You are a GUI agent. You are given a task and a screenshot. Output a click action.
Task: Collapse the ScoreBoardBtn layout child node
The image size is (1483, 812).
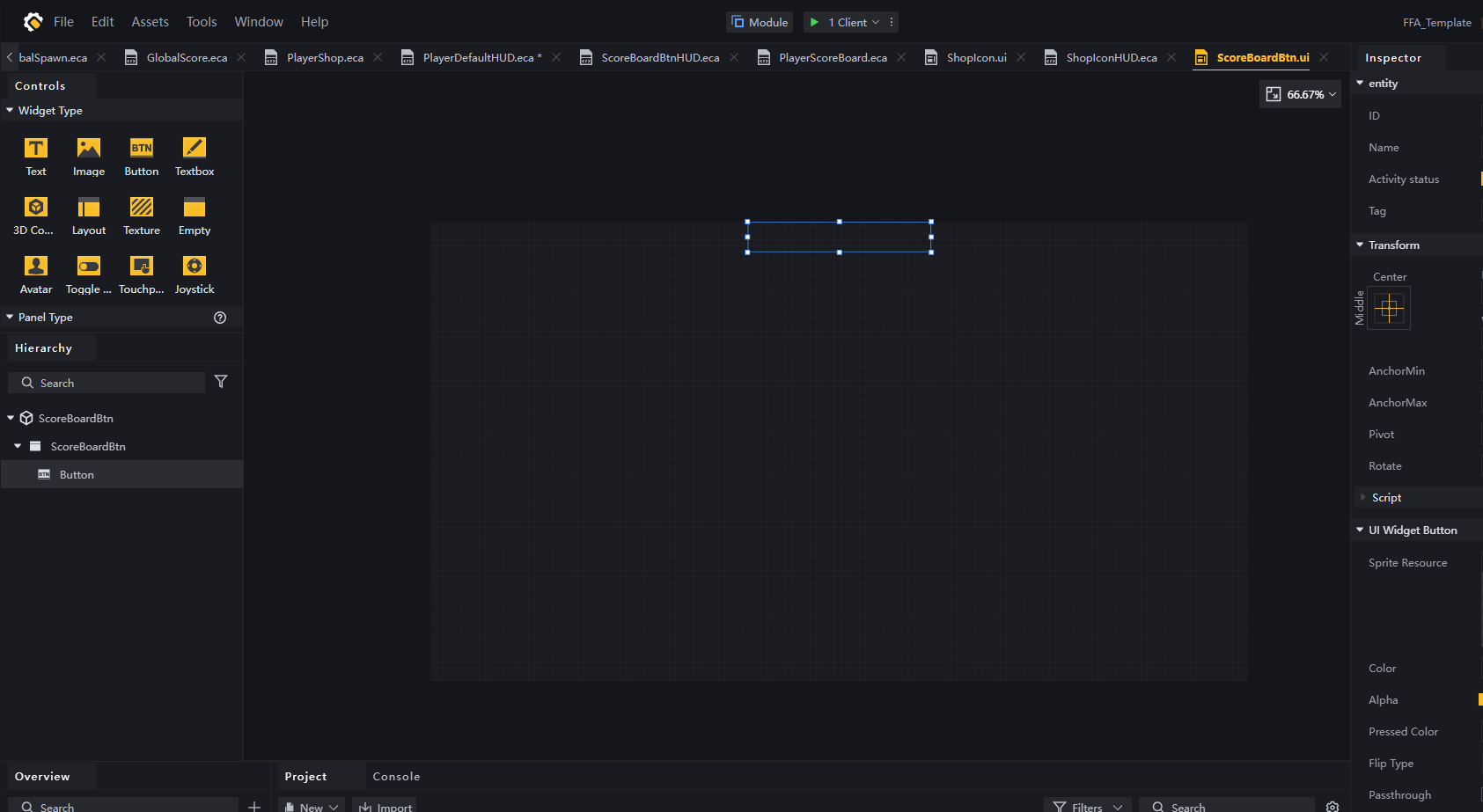tap(18, 446)
